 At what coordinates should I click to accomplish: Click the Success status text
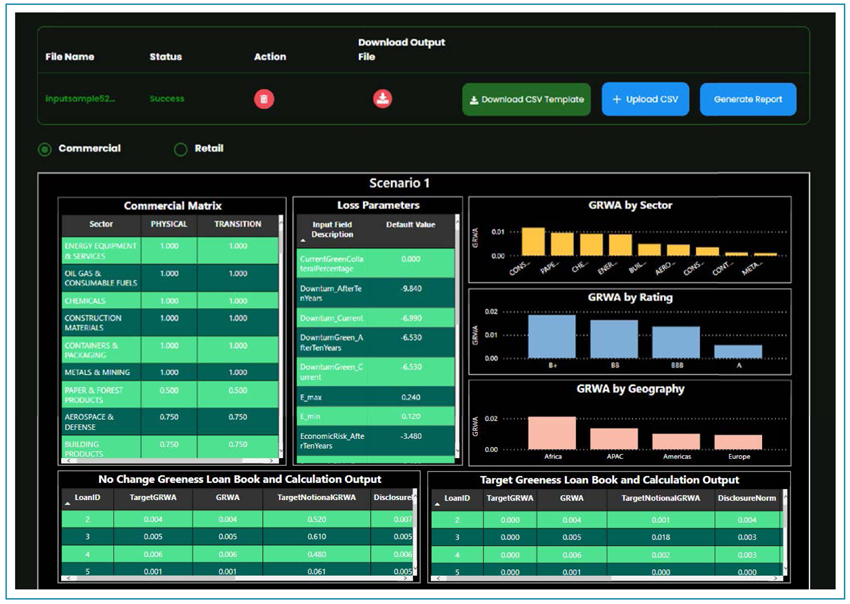pyautogui.click(x=167, y=99)
